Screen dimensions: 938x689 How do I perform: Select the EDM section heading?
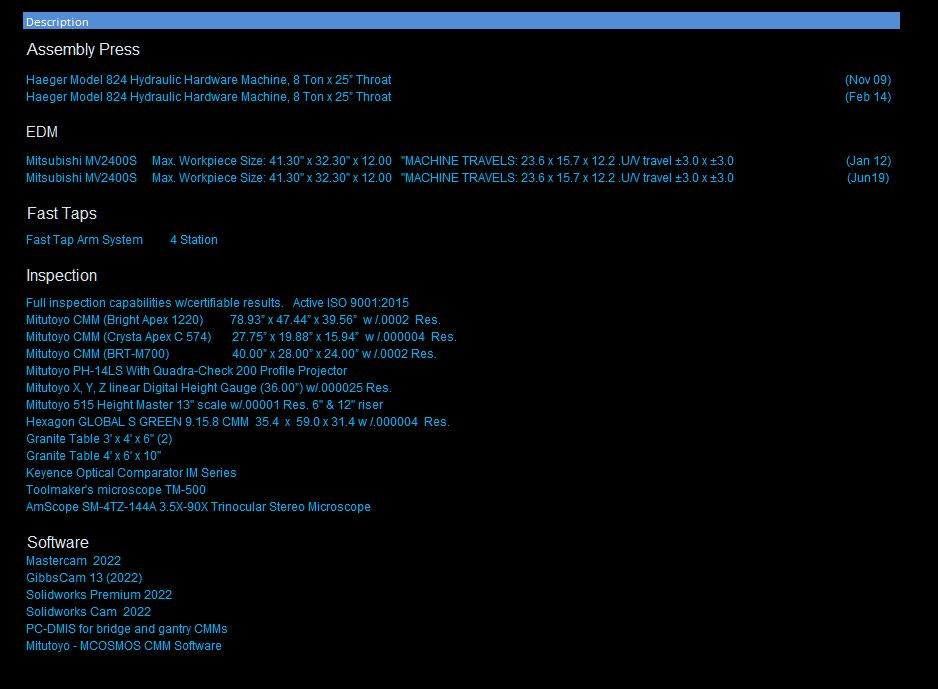pos(42,132)
